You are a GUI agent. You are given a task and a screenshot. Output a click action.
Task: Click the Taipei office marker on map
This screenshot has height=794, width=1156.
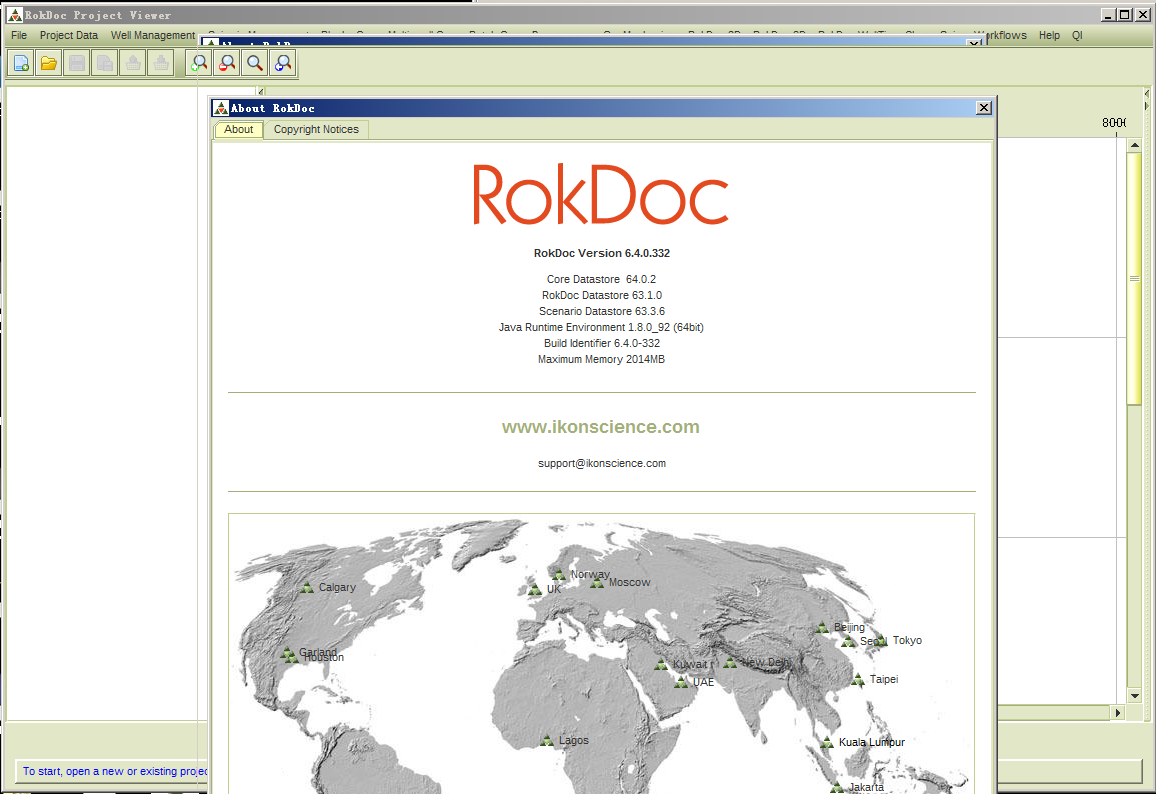coord(857,680)
